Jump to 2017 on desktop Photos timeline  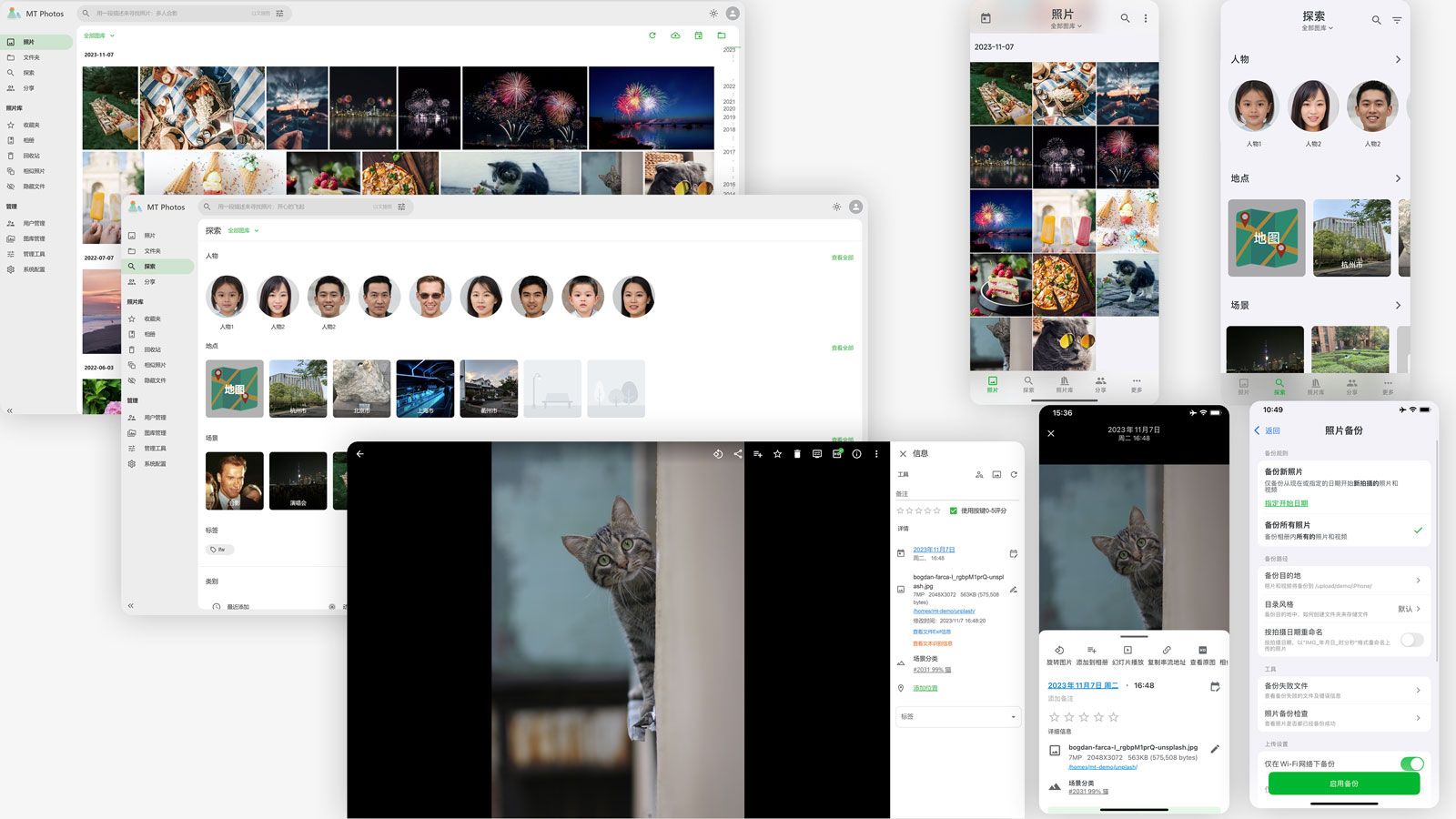point(729,152)
